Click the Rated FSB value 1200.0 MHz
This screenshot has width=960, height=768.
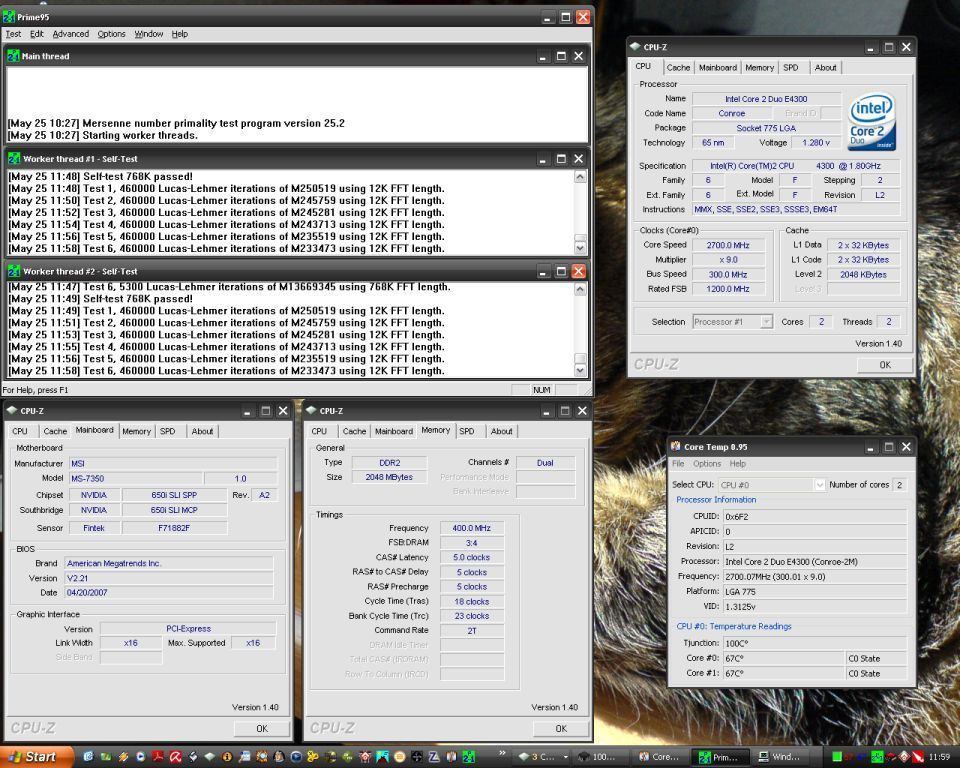727,288
